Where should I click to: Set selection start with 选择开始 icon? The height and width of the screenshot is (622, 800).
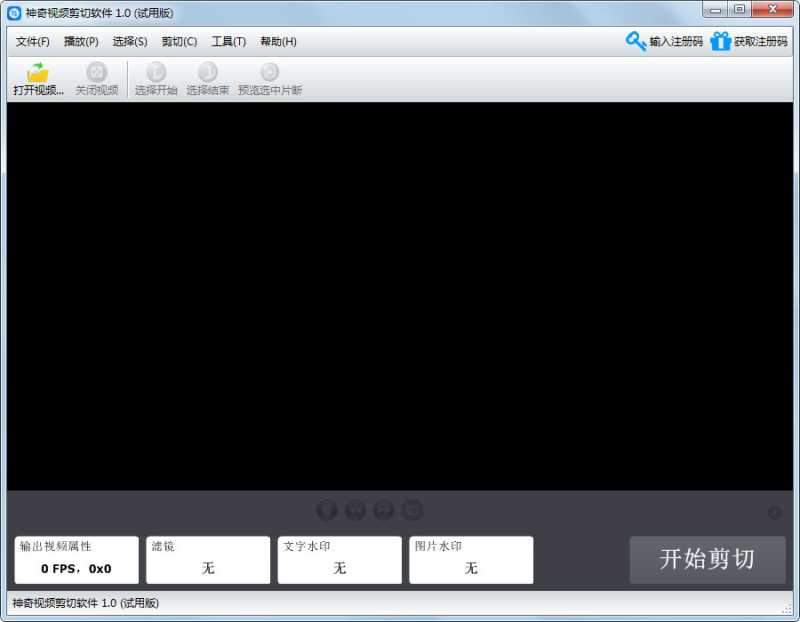156,72
